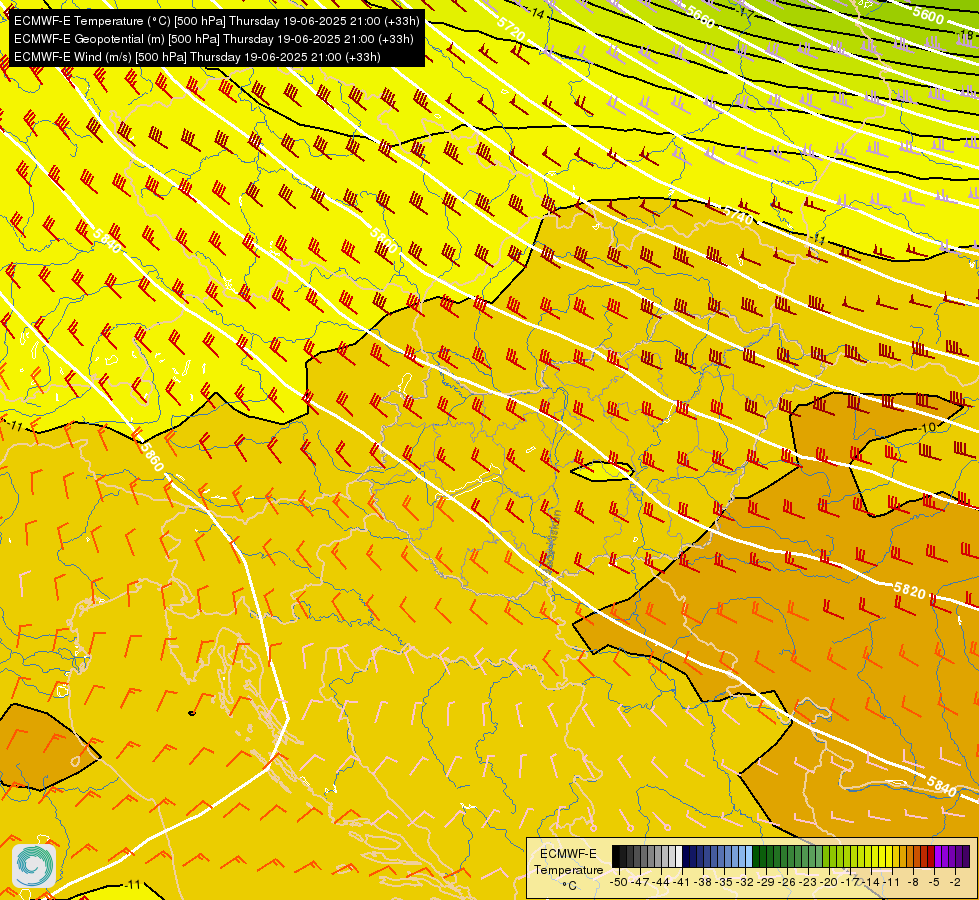The width and height of the screenshot is (979, 900).
Task: Click the black first swatch of the legend
Action: (x=616, y=856)
